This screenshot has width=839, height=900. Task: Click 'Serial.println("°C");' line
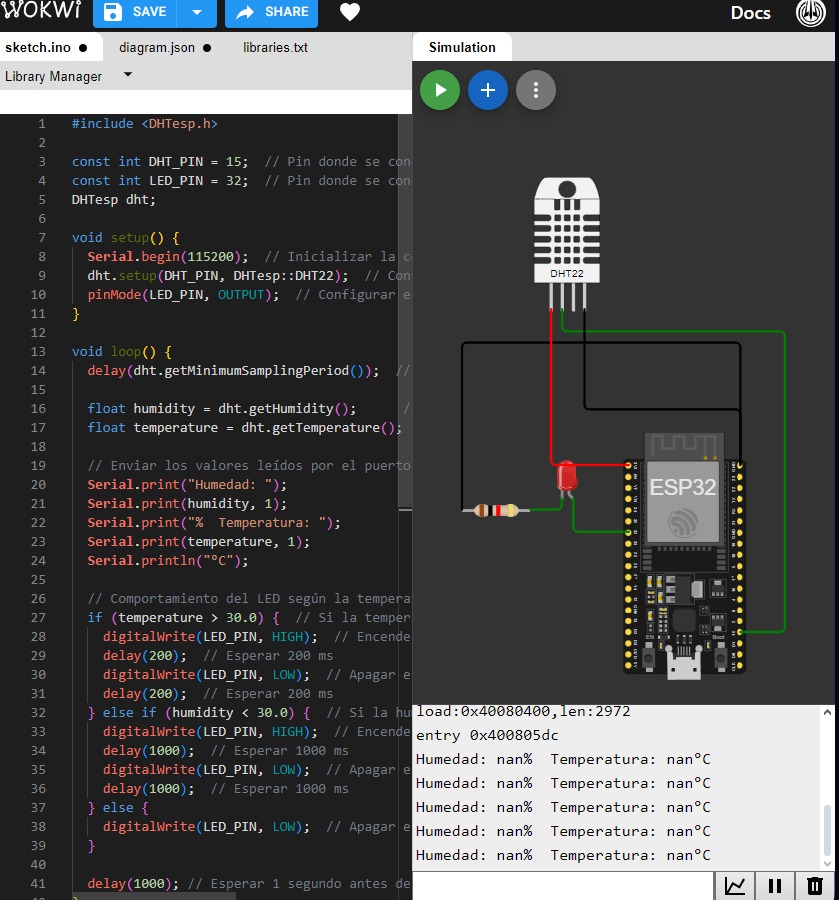(x=168, y=560)
